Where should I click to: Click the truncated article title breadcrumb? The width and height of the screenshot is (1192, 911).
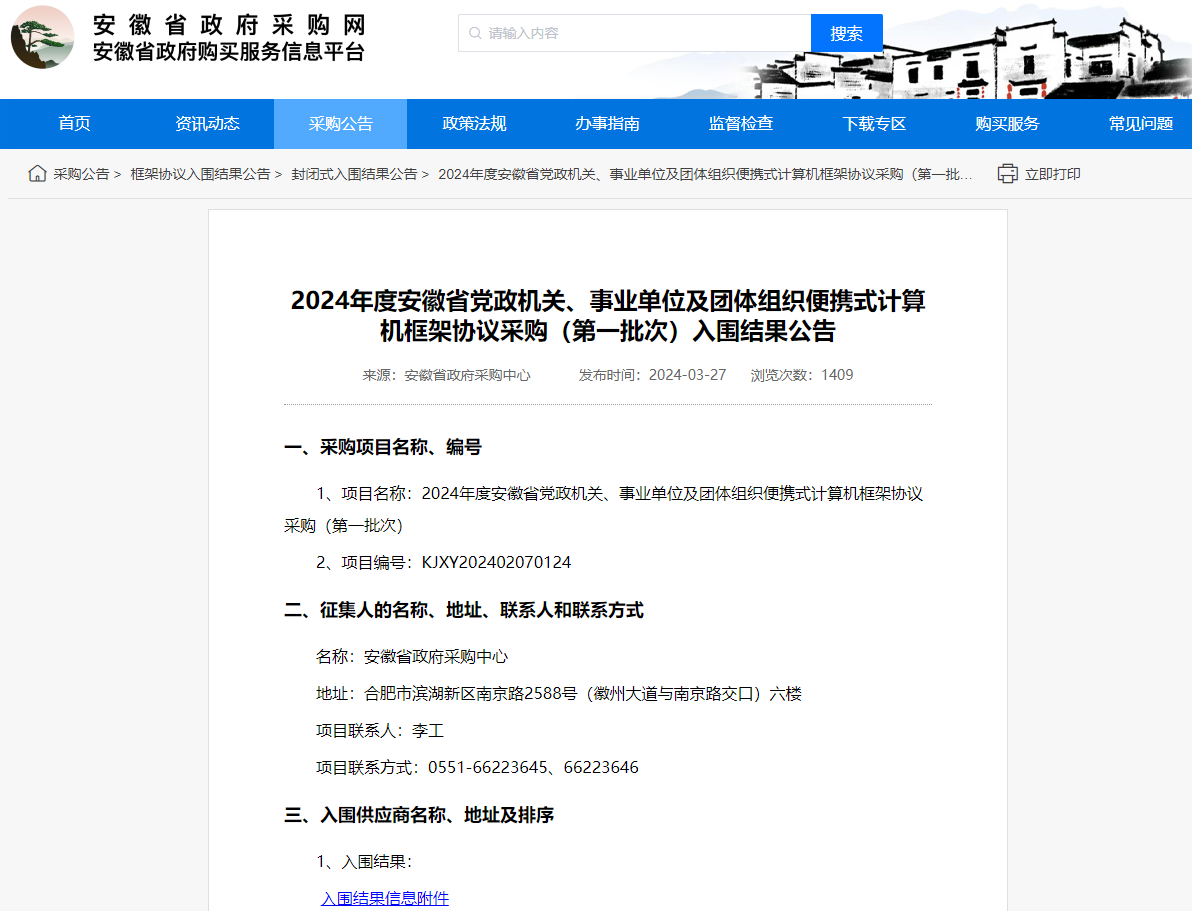(705, 174)
